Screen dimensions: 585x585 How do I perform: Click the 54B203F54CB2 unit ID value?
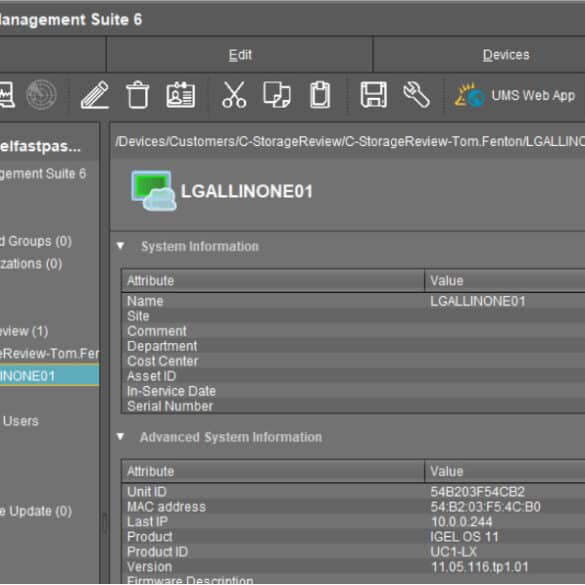click(478, 492)
